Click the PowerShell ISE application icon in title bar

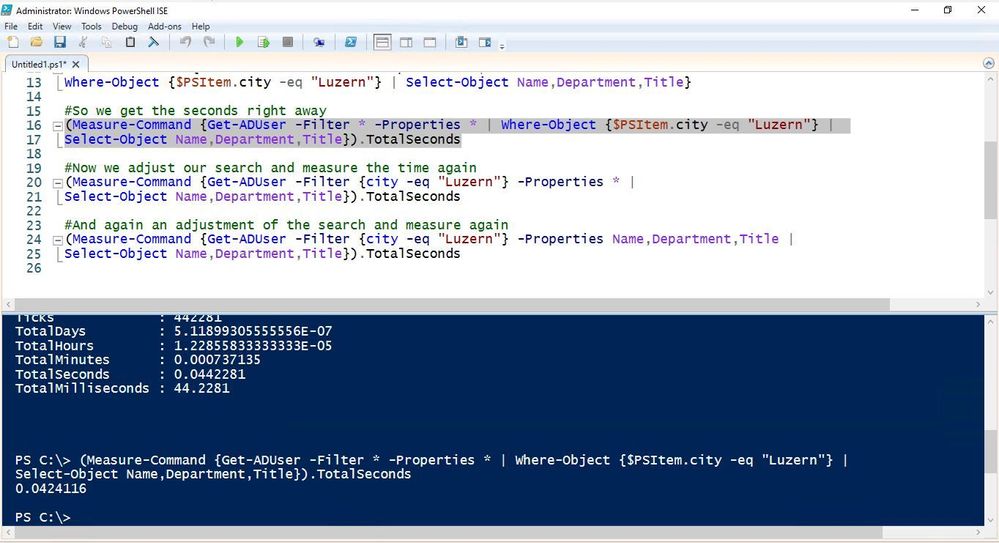click(8, 10)
